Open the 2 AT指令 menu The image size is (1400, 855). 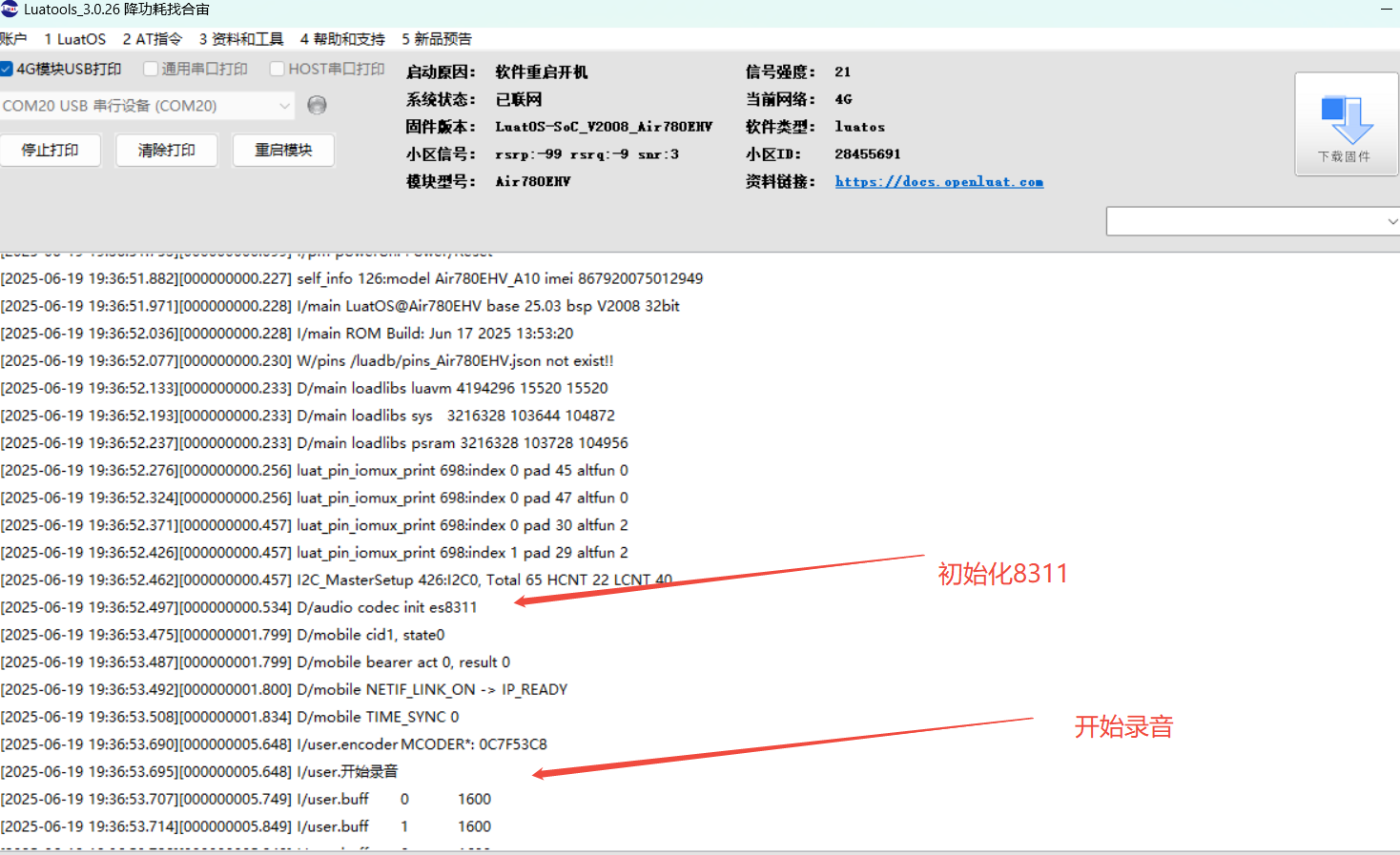pos(153,39)
